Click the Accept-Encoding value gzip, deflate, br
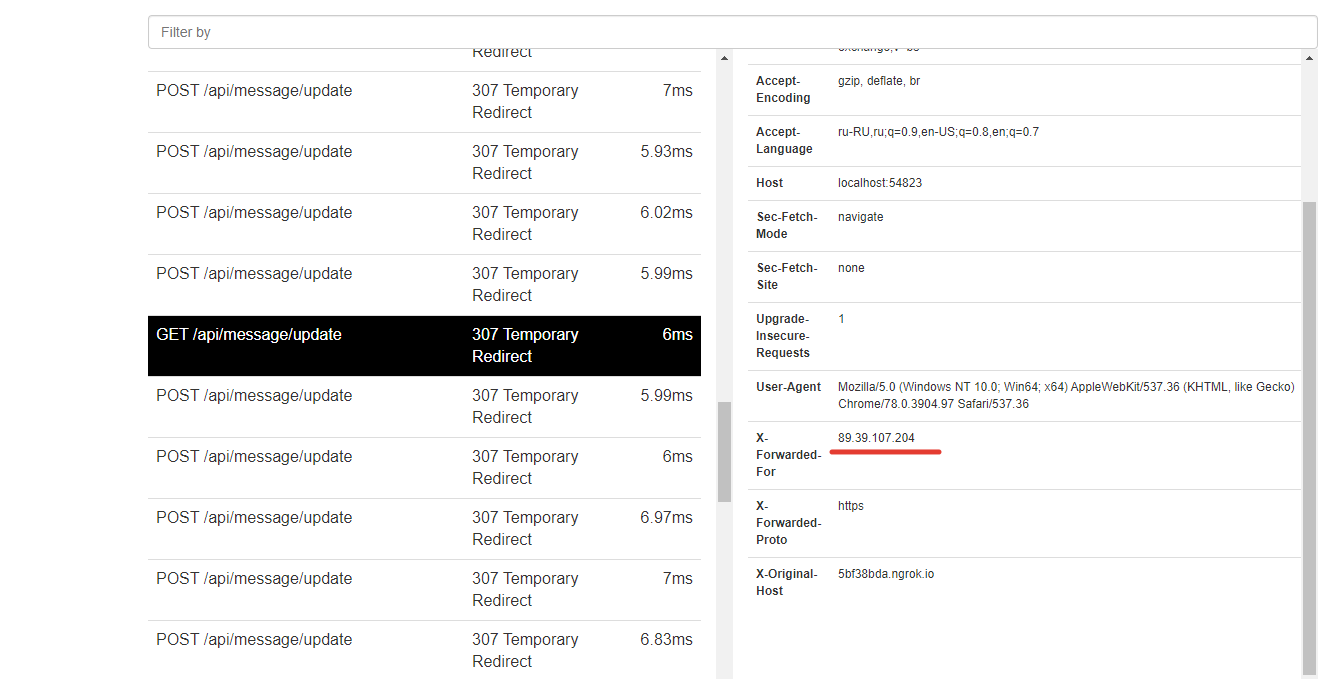This screenshot has width=1330, height=679. 879,81
